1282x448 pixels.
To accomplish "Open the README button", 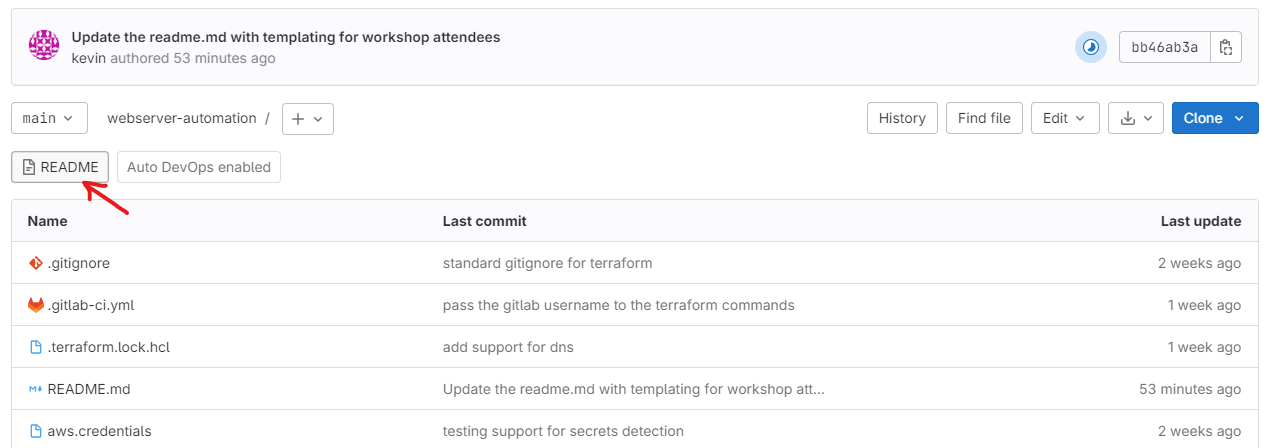I will click(60, 167).
